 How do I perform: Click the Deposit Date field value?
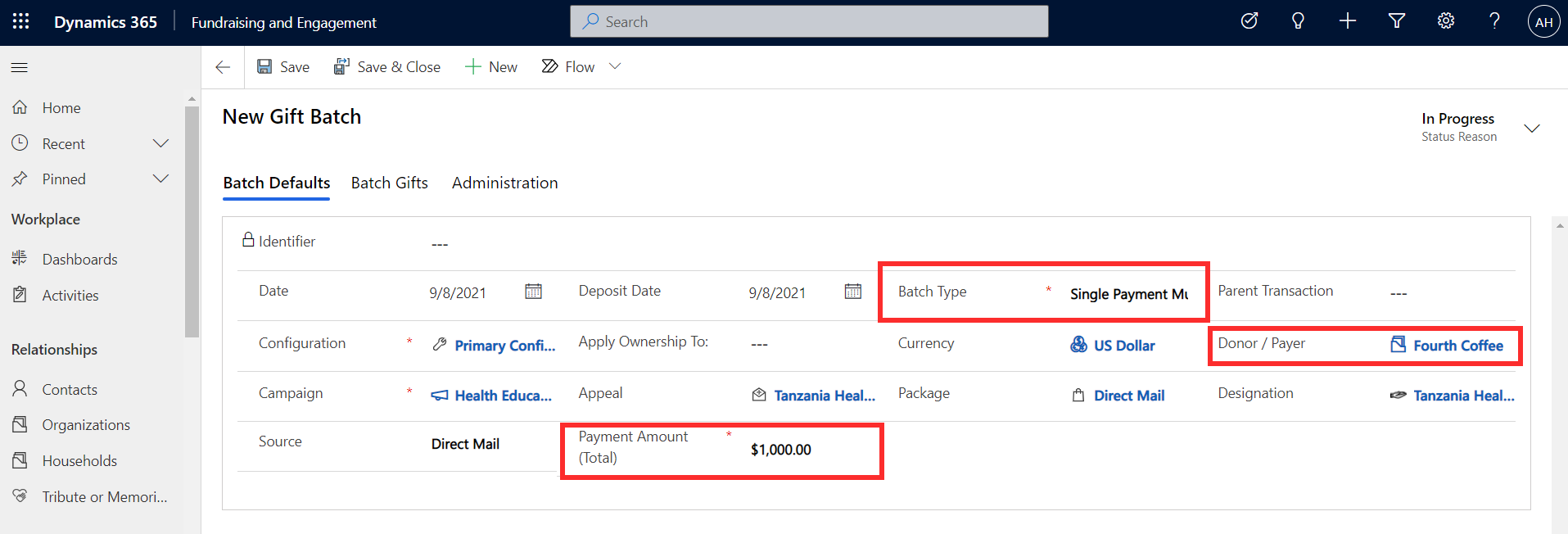777,293
